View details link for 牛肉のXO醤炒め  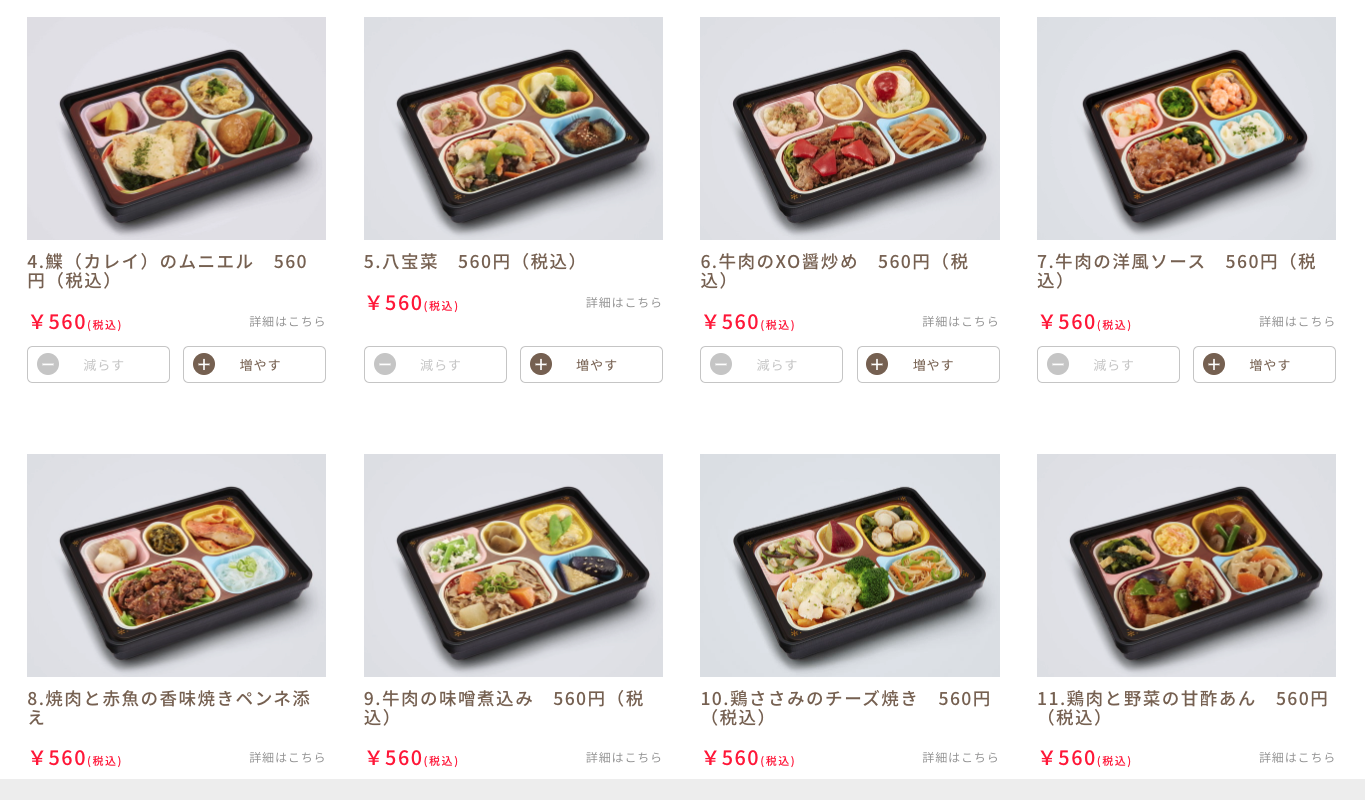(x=961, y=321)
